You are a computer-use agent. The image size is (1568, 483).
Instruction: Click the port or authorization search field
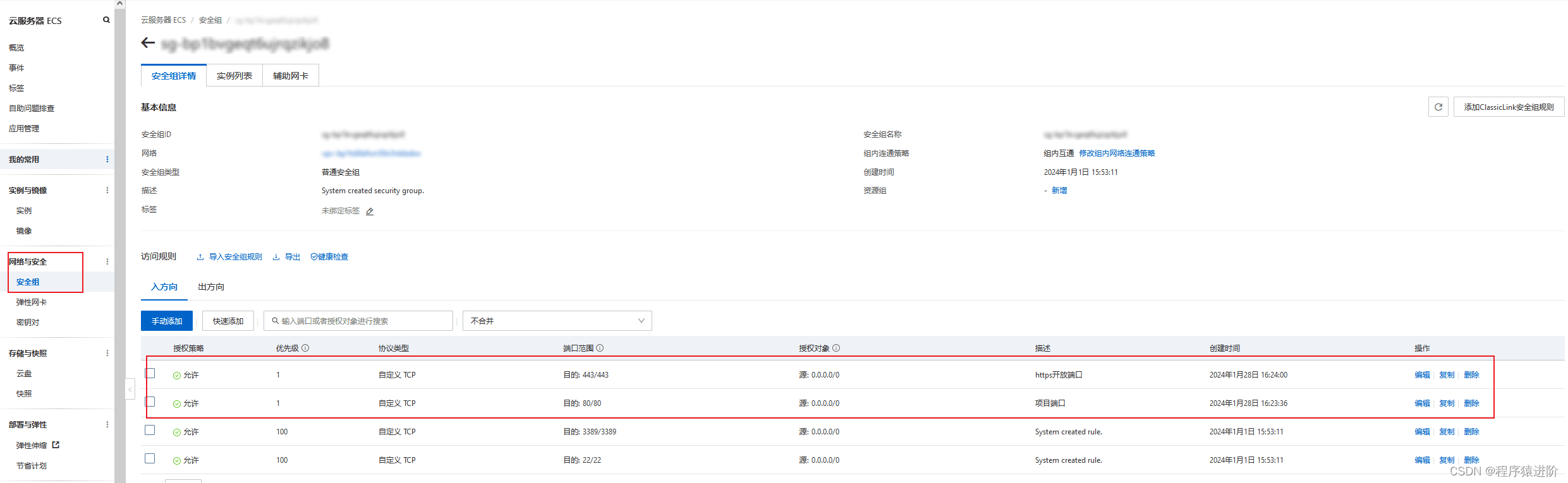(360, 321)
